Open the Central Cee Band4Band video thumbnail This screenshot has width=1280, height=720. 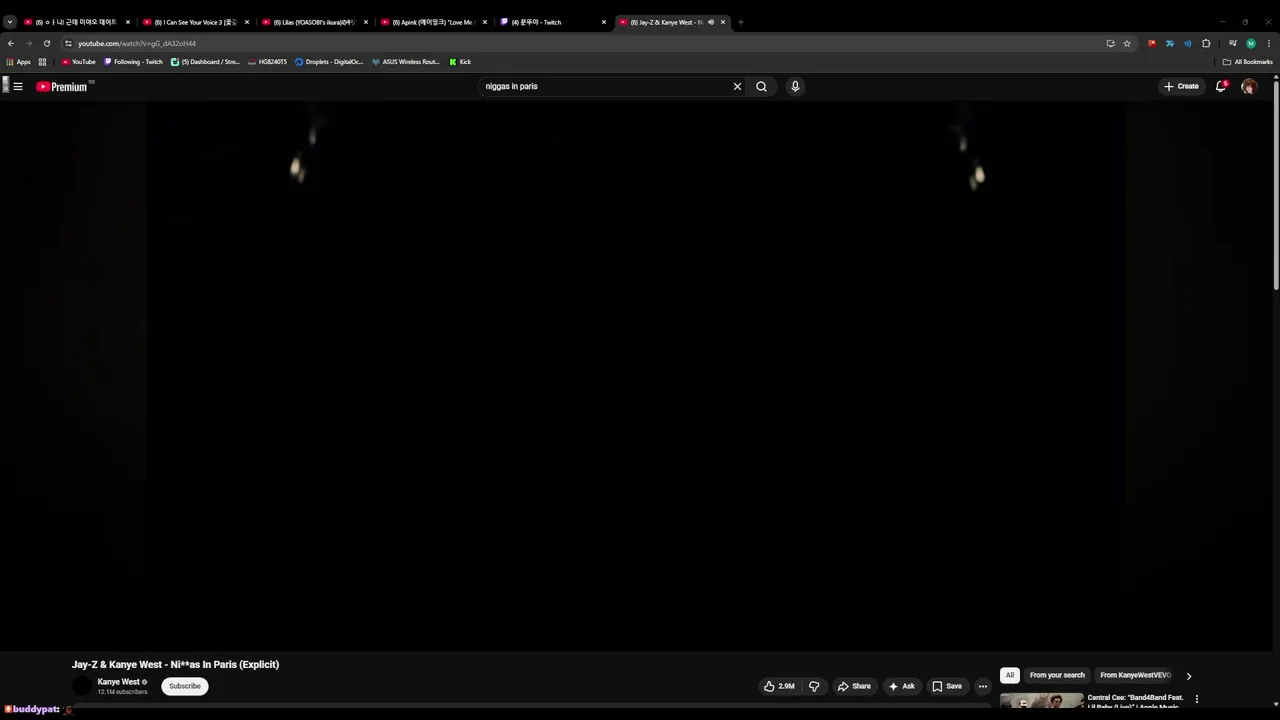coord(1041,701)
